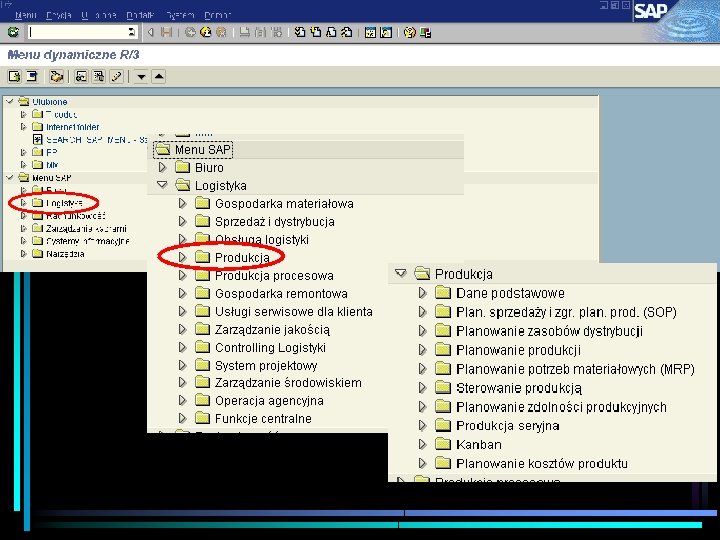
Task: Select Kanban folder
Action: pos(479,444)
